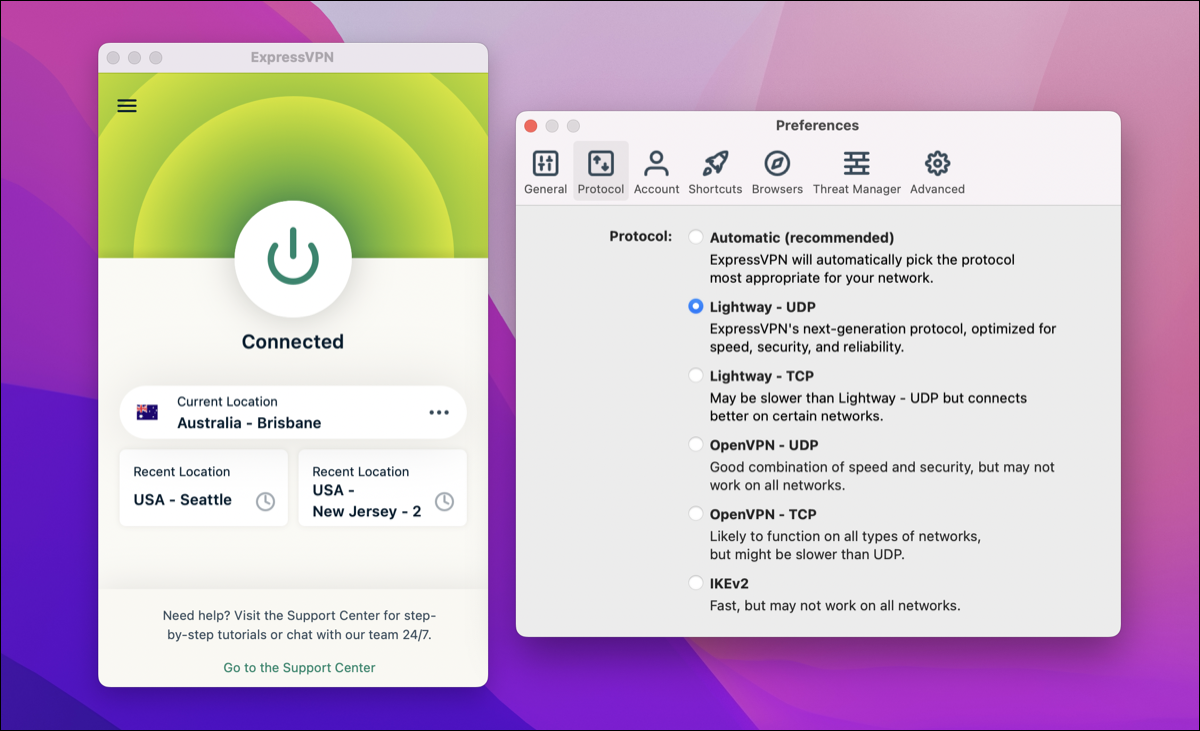Open the three-dots location options
The width and height of the screenshot is (1200, 731).
tap(439, 412)
